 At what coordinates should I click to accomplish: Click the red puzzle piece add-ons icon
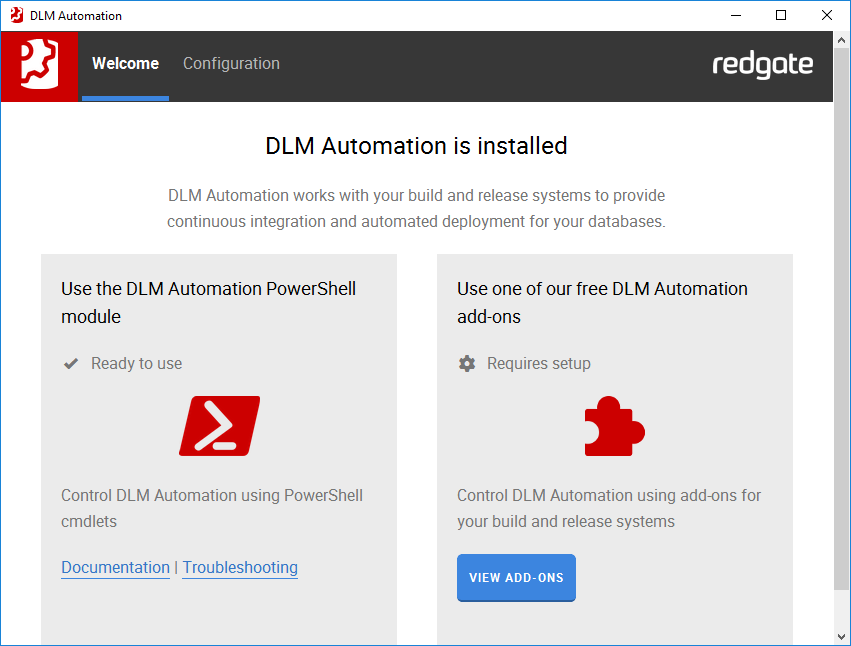614,426
